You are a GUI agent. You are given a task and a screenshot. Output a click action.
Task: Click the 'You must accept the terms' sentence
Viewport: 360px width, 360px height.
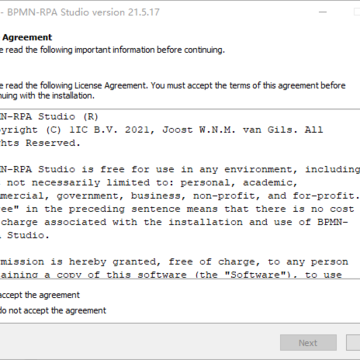click(247, 86)
